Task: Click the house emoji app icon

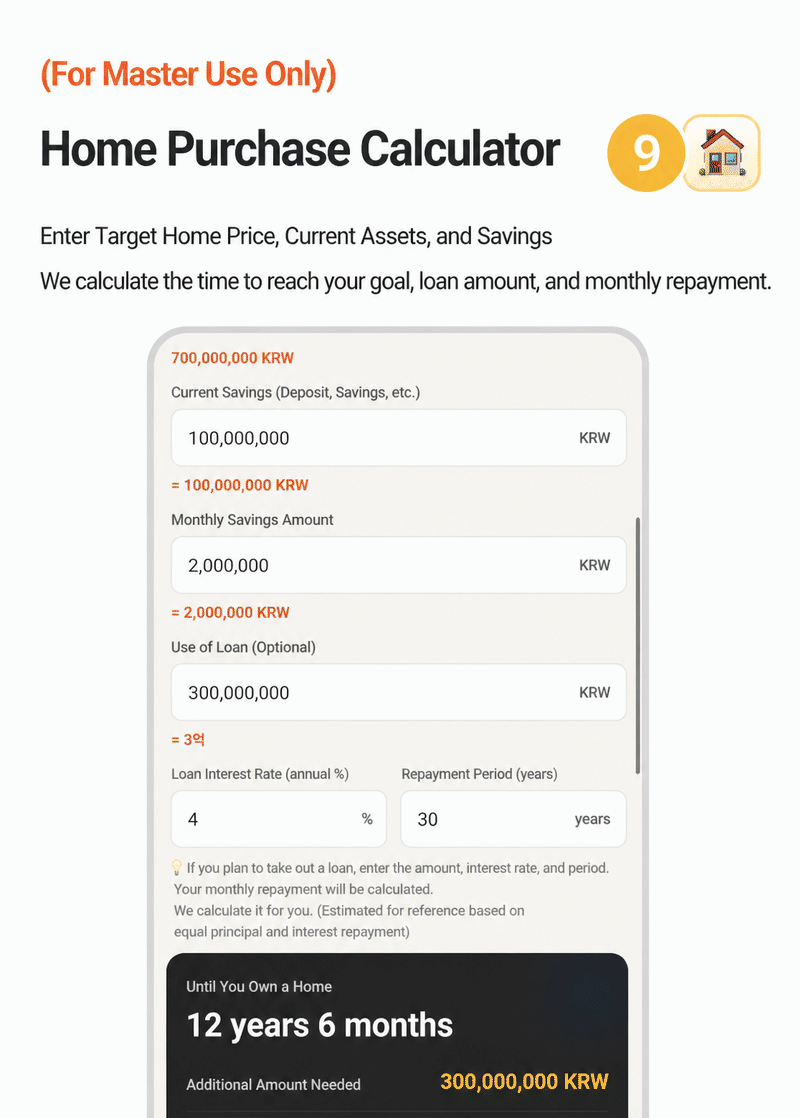Action: point(722,153)
